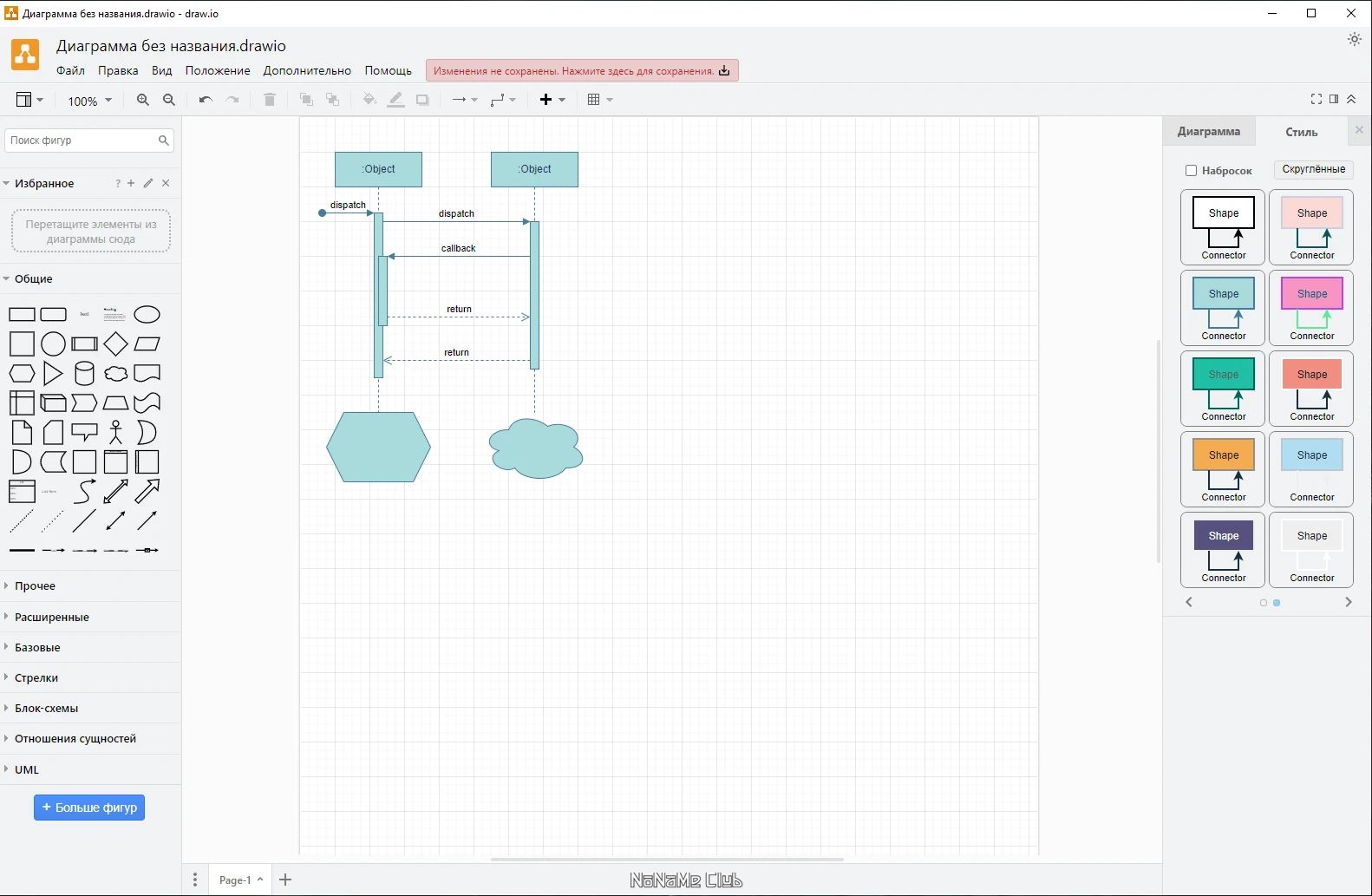The height and width of the screenshot is (896, 1372).
Task: Select the callout speech bubble shape
Action: click(x=84, y=431)
